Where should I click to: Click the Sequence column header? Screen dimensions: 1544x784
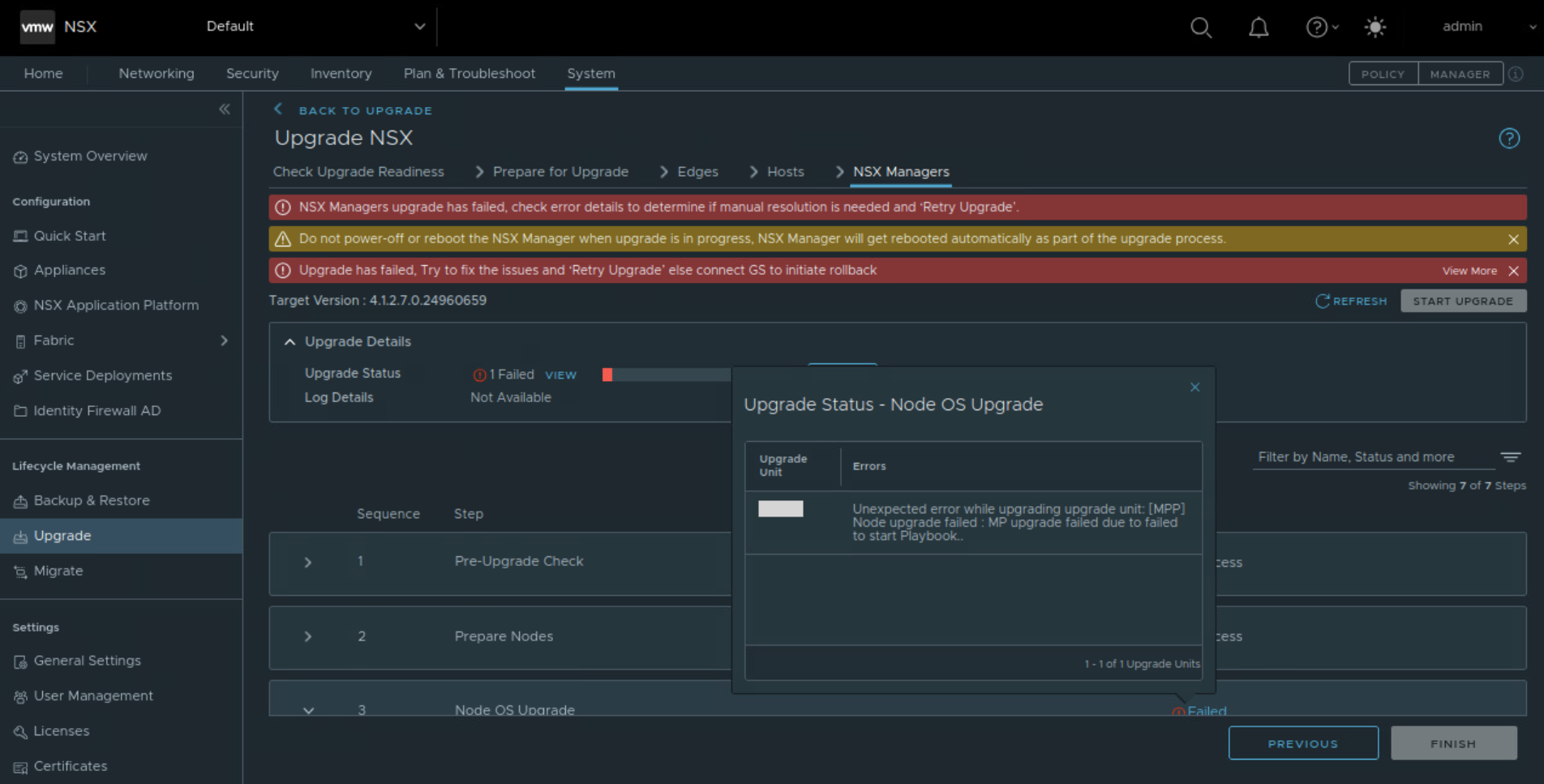click(x=388, y=514)
